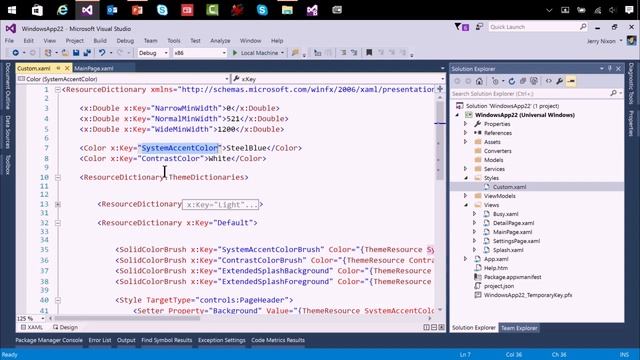Collapse Styles folder in Solution Explorer

click(x=466, y=178)
